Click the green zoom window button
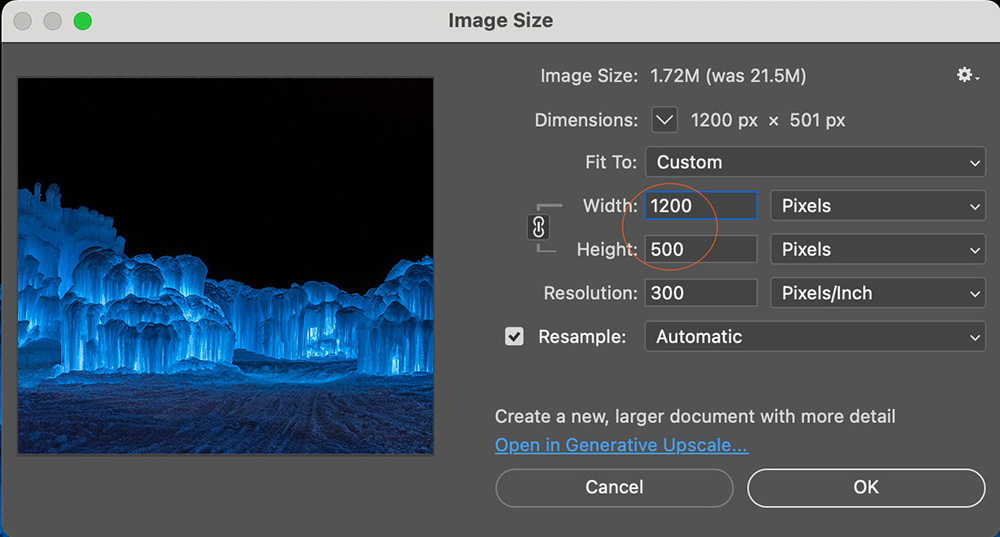The image size is (1000, 537). pos(82,21)
